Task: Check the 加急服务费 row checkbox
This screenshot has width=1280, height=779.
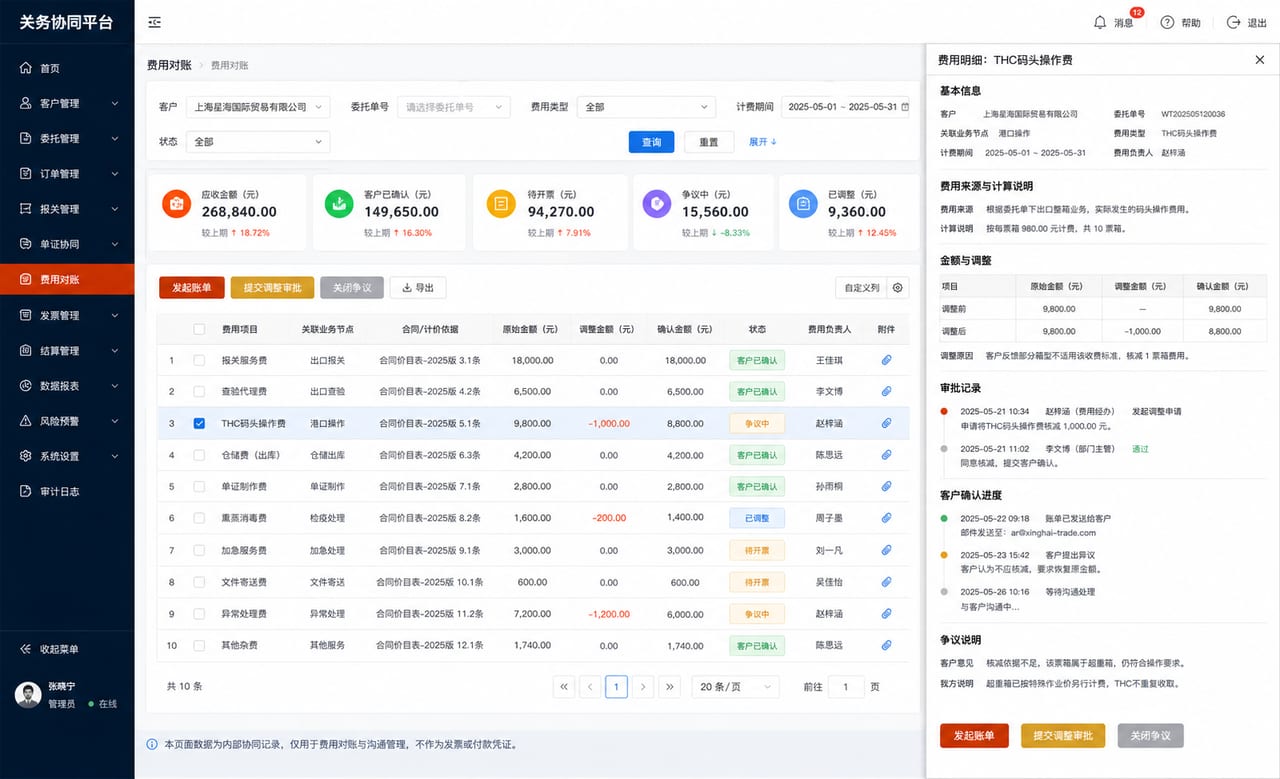Action: (x=199, y=550)
